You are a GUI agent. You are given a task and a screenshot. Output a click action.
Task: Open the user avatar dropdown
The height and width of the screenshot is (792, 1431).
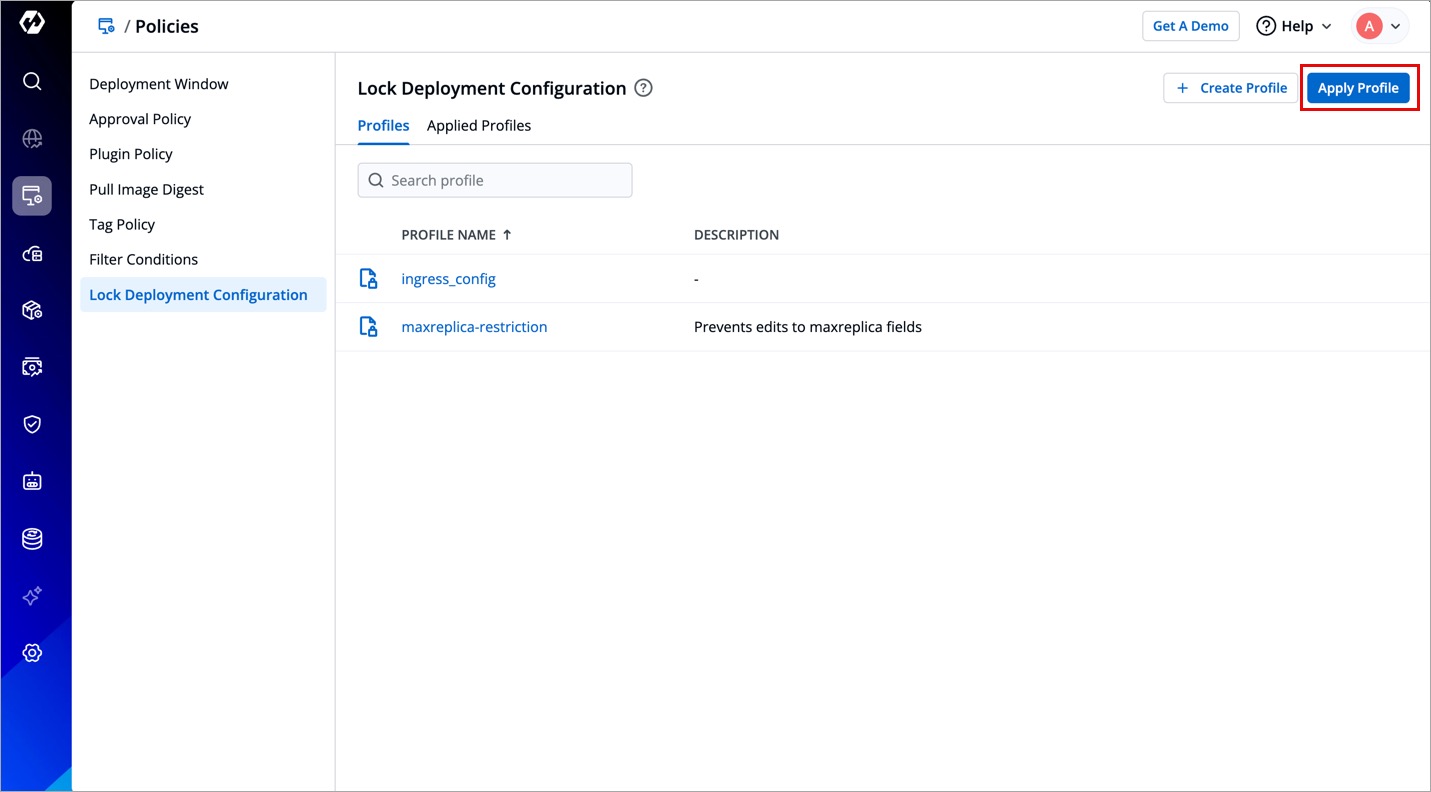1381,26
